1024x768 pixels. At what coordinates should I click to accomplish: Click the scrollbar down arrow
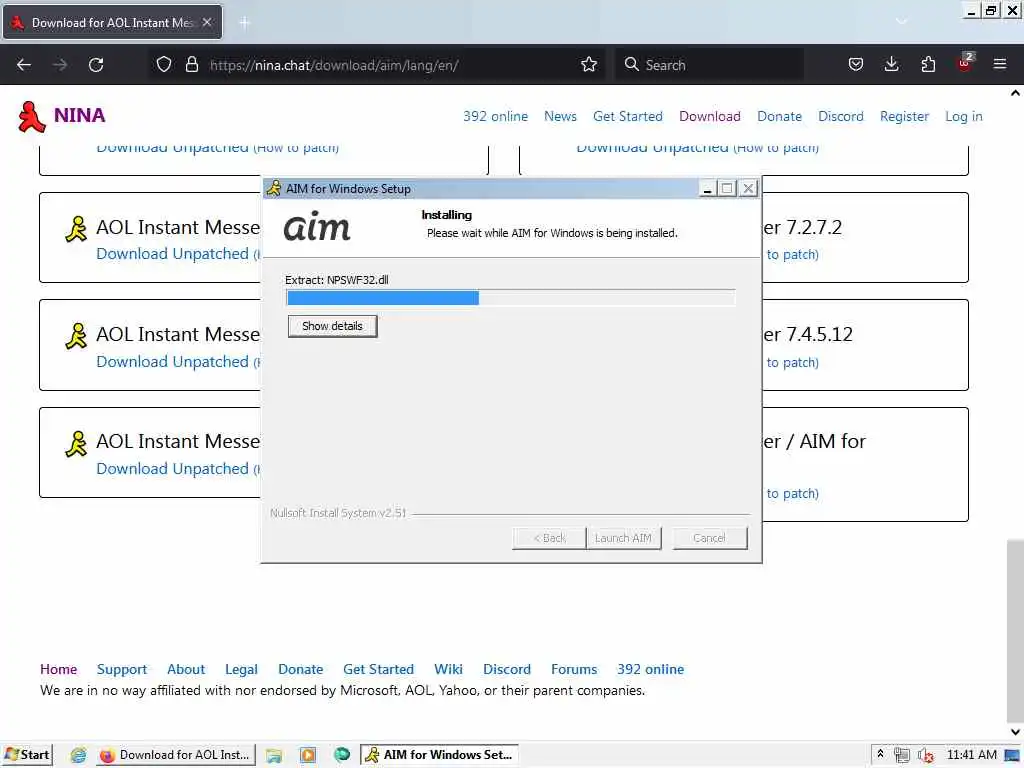click(x=1015, y=731)
